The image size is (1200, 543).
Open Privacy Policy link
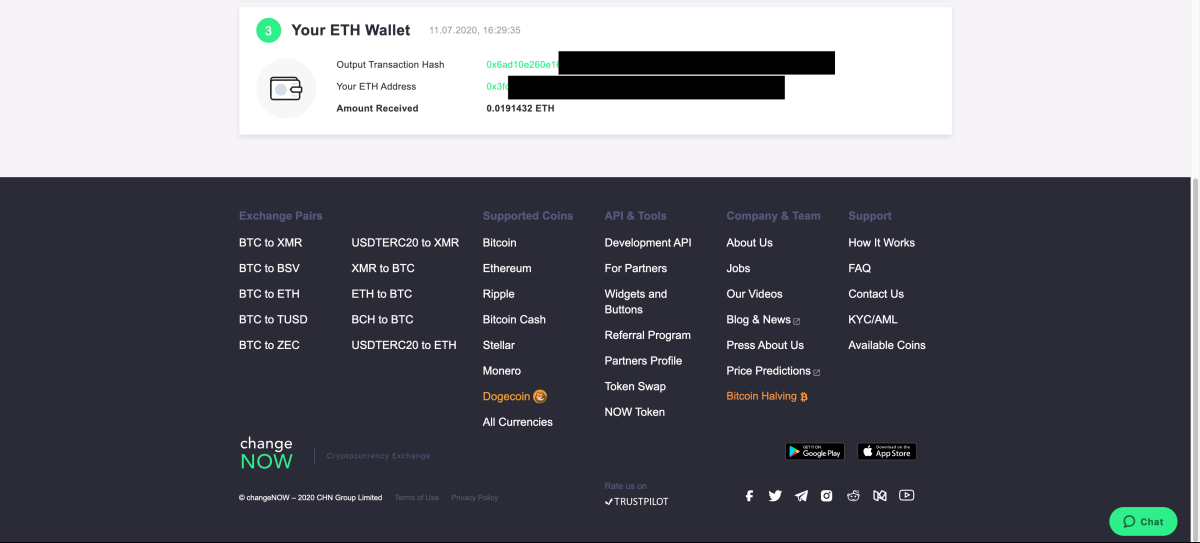point(474,498)
